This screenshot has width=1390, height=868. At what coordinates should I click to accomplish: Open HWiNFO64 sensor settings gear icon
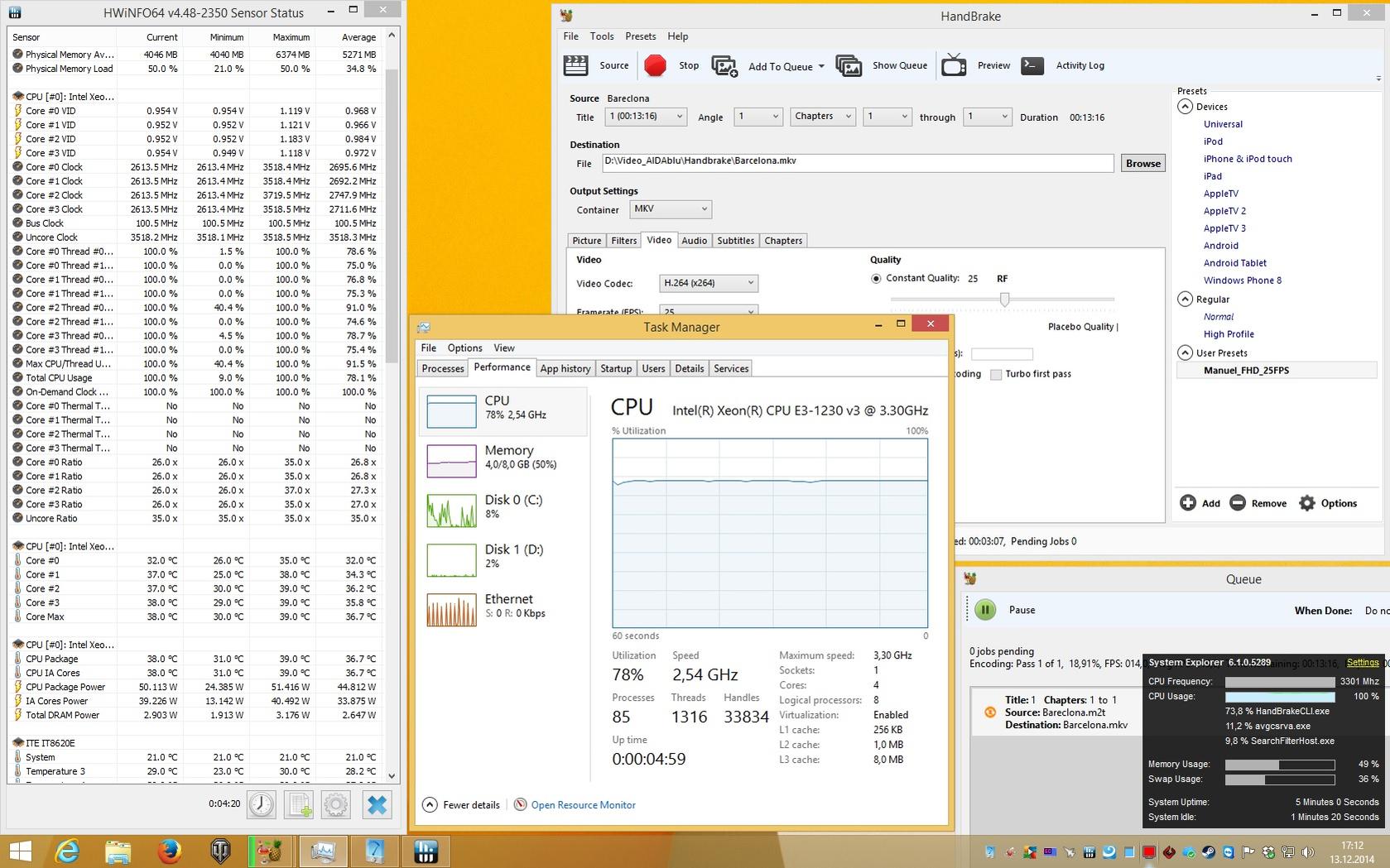[x=336, y=804]
